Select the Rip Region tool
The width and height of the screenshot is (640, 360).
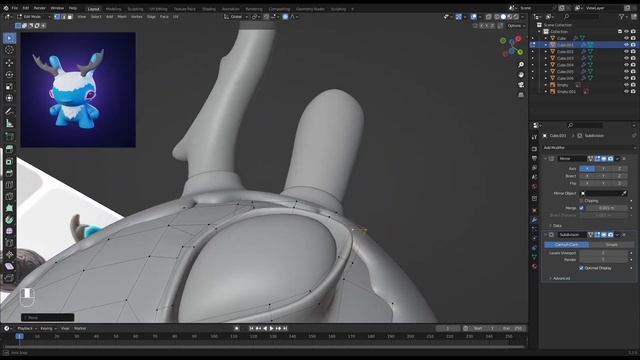point(9,278)
